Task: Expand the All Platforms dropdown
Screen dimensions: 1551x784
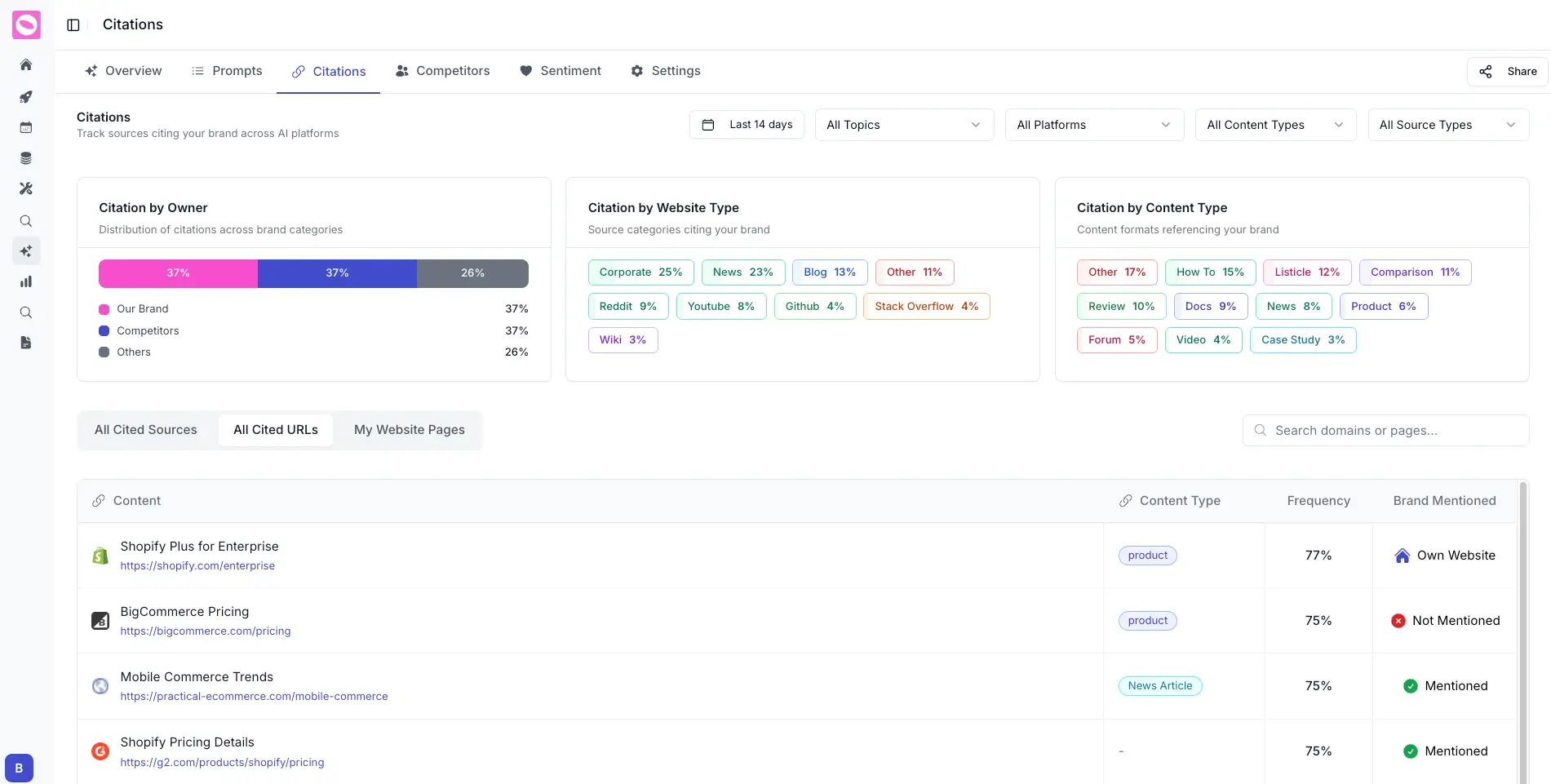Action: 1094,125
